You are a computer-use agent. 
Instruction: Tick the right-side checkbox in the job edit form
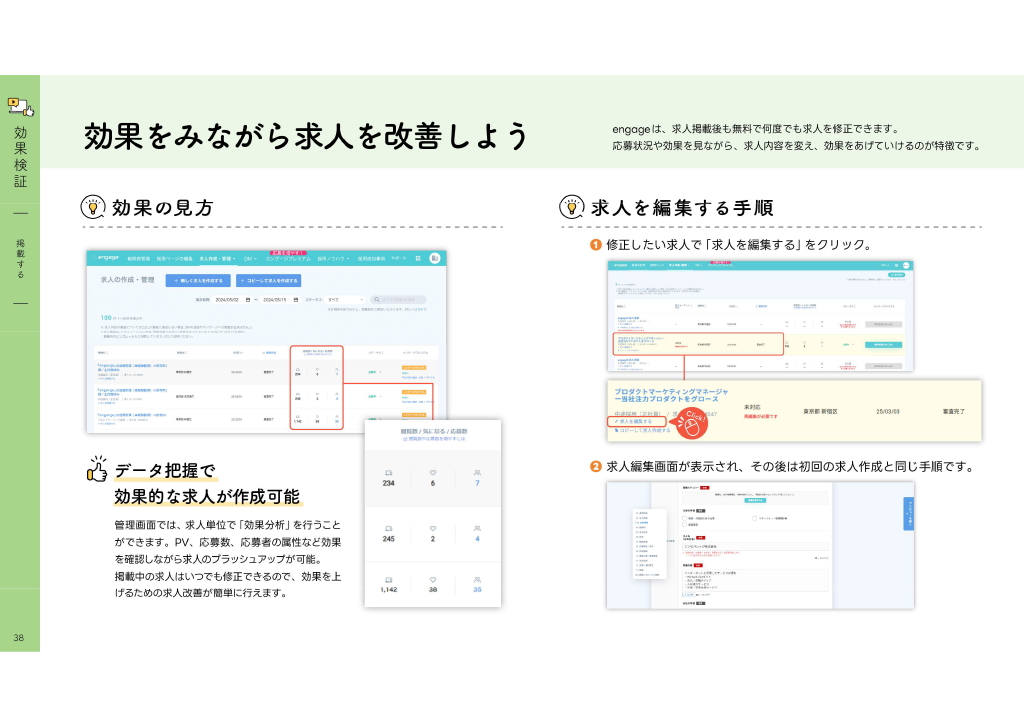click(x=754, y=518)
